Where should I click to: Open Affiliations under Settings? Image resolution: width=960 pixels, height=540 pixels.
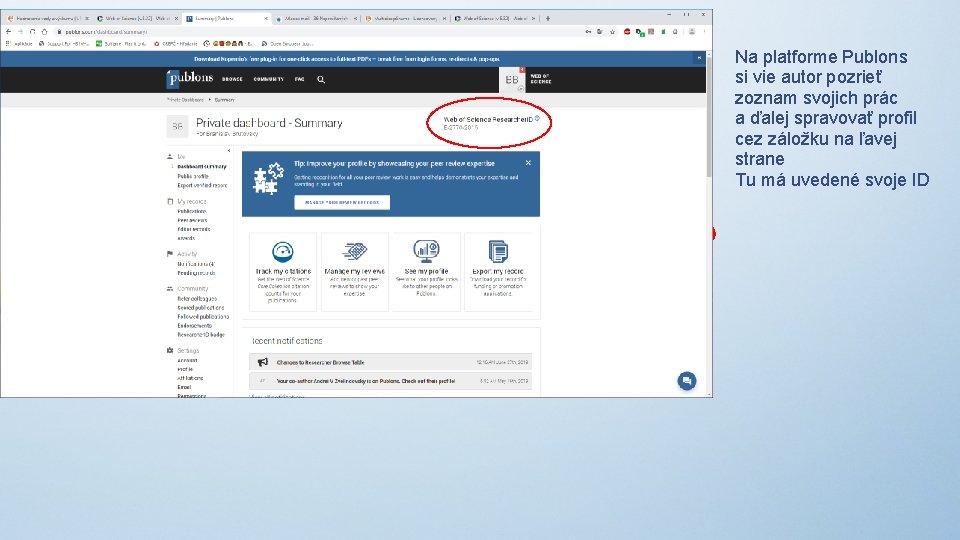pos(190,378)
